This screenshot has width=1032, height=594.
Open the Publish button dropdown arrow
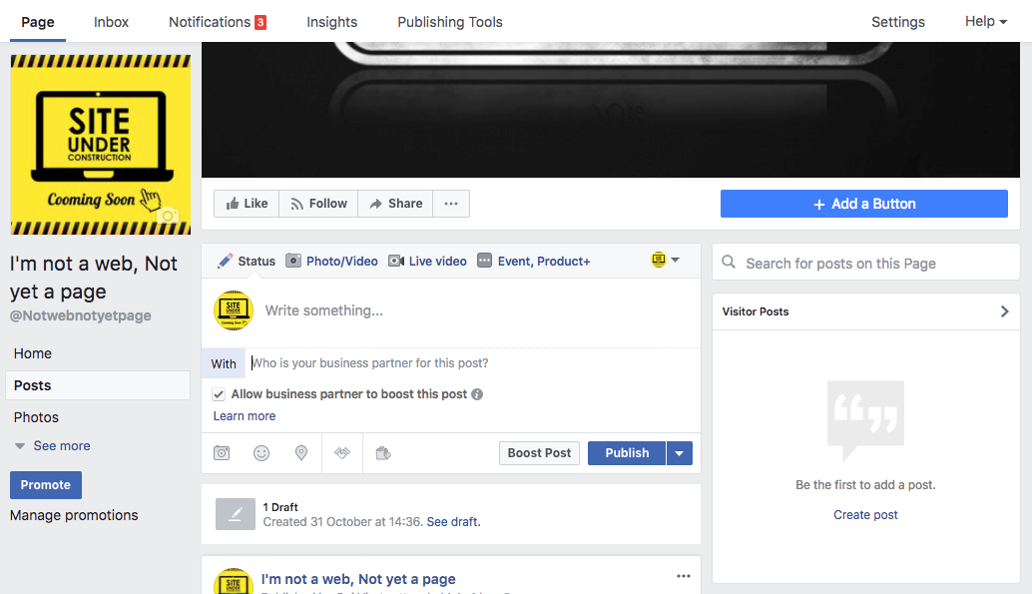[679, 453]
